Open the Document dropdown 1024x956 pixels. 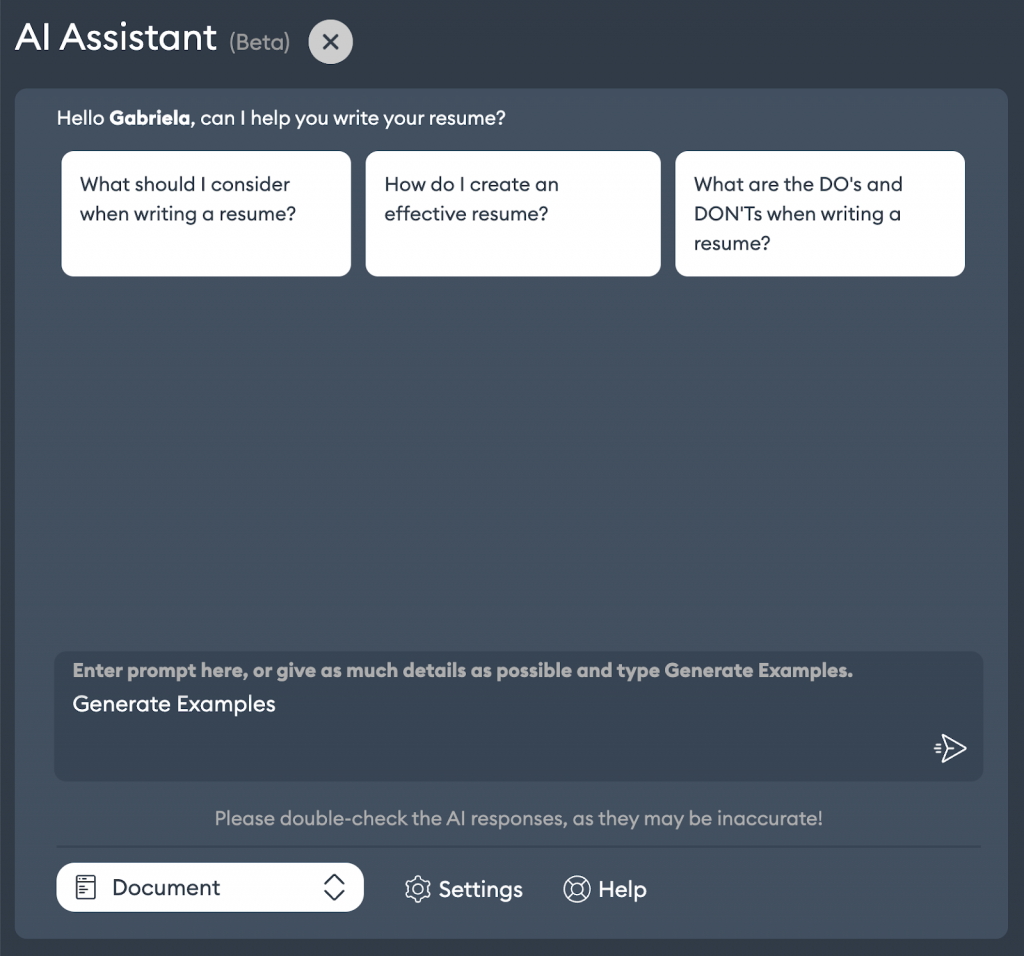(x=210, y=887)
